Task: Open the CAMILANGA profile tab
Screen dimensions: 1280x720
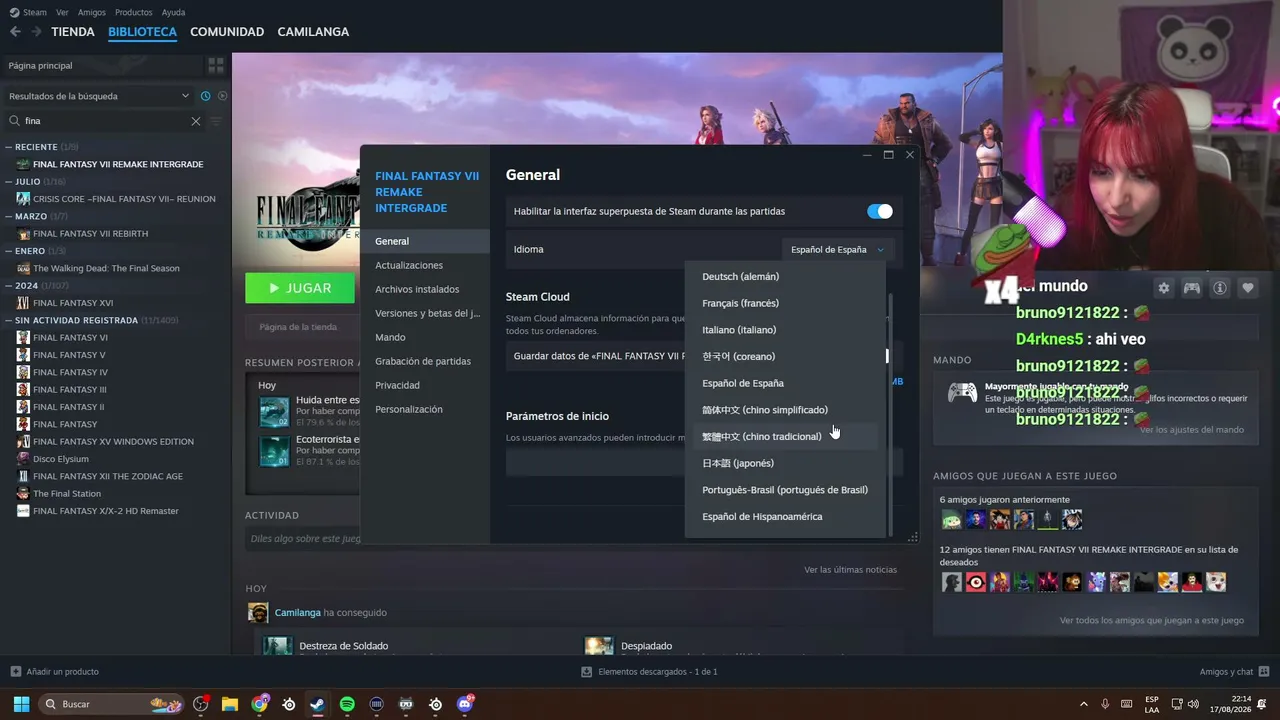Action: [313, 32]
